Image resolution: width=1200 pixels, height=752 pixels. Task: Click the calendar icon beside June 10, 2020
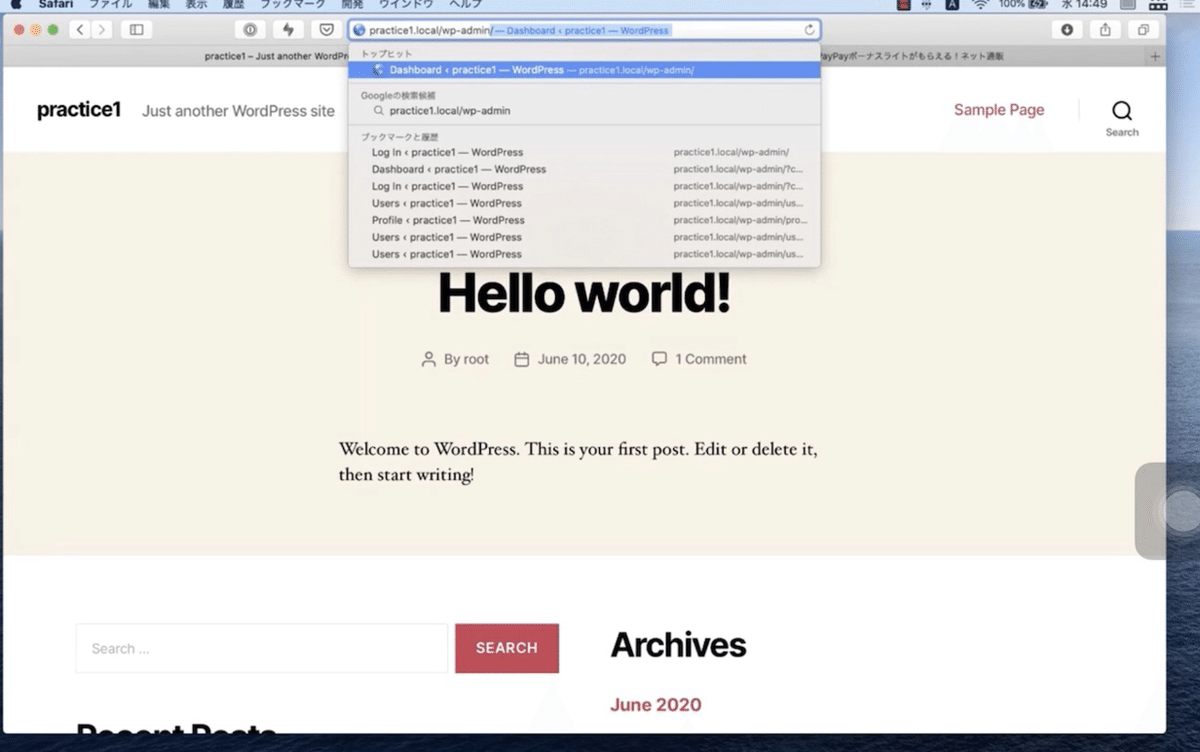point(522,359)
